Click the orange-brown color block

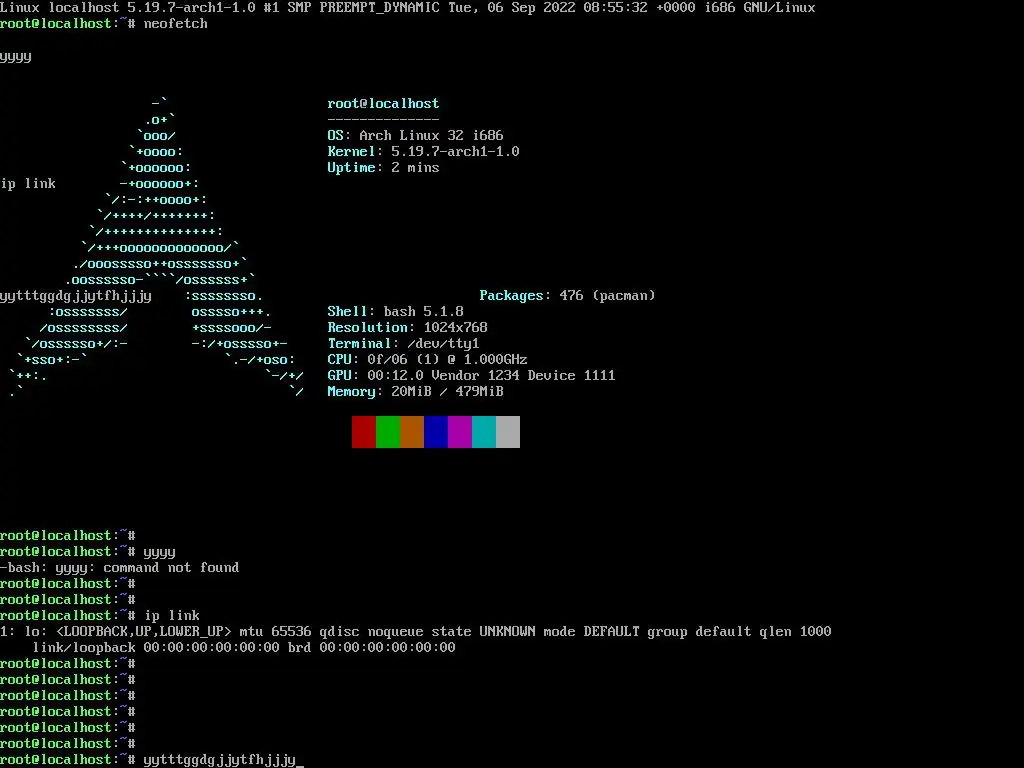[412, 432]
